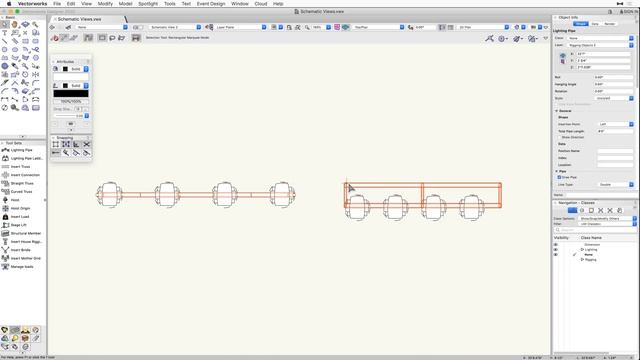Click the Position Name input field
Image resolution: width=640 pixels, height=360 pixels.
pyautogui.click(x=615, y=151)
